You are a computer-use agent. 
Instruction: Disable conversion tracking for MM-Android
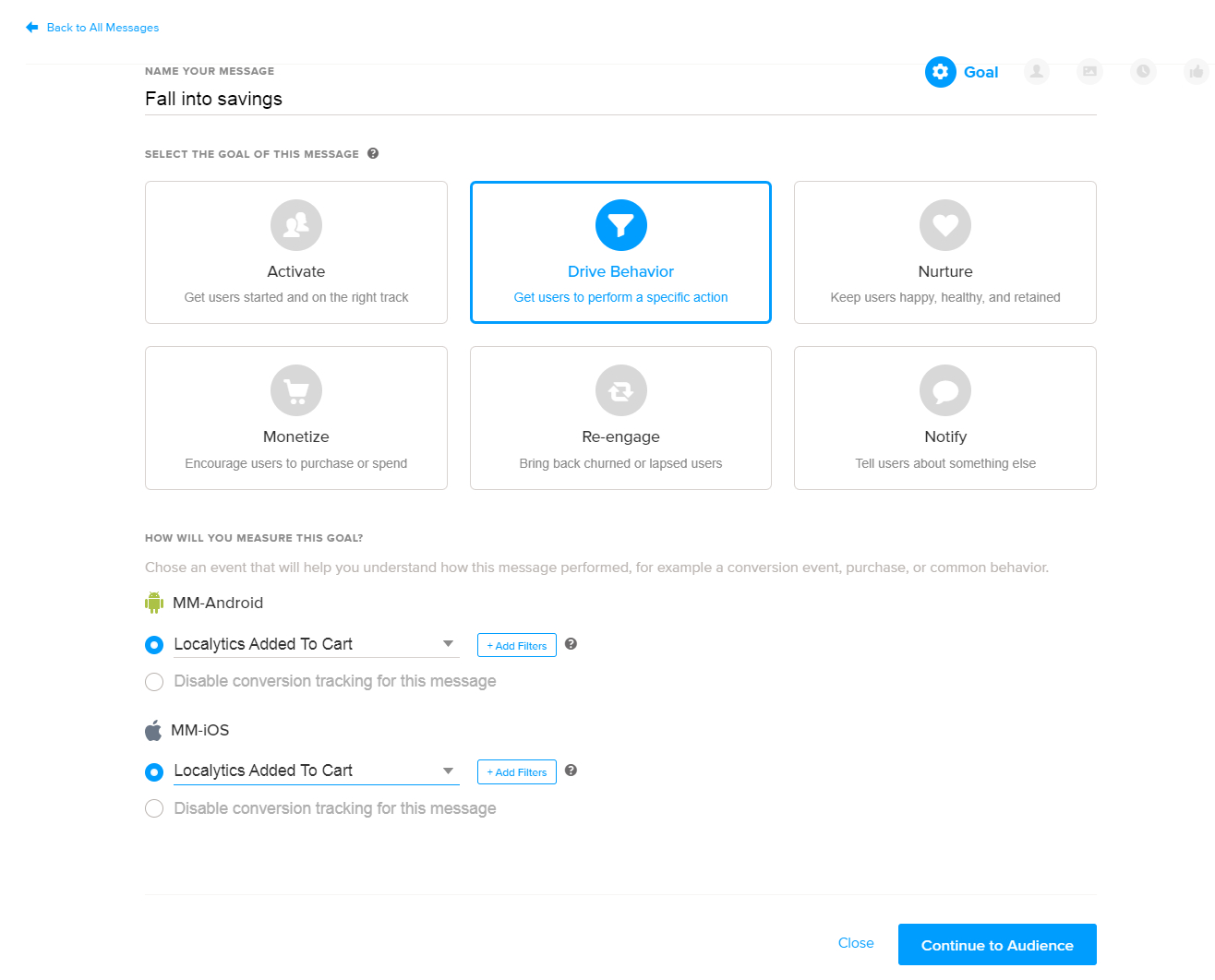(x=154, y=682)
